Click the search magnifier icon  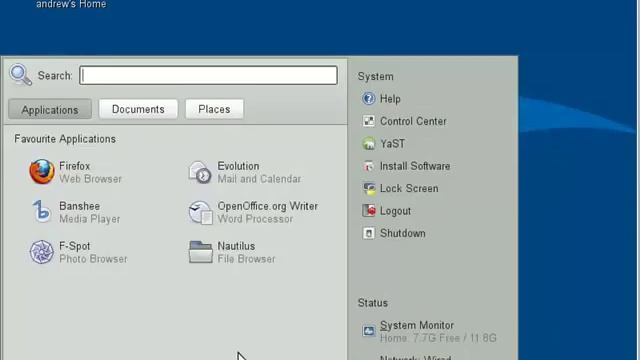(20, 75)
